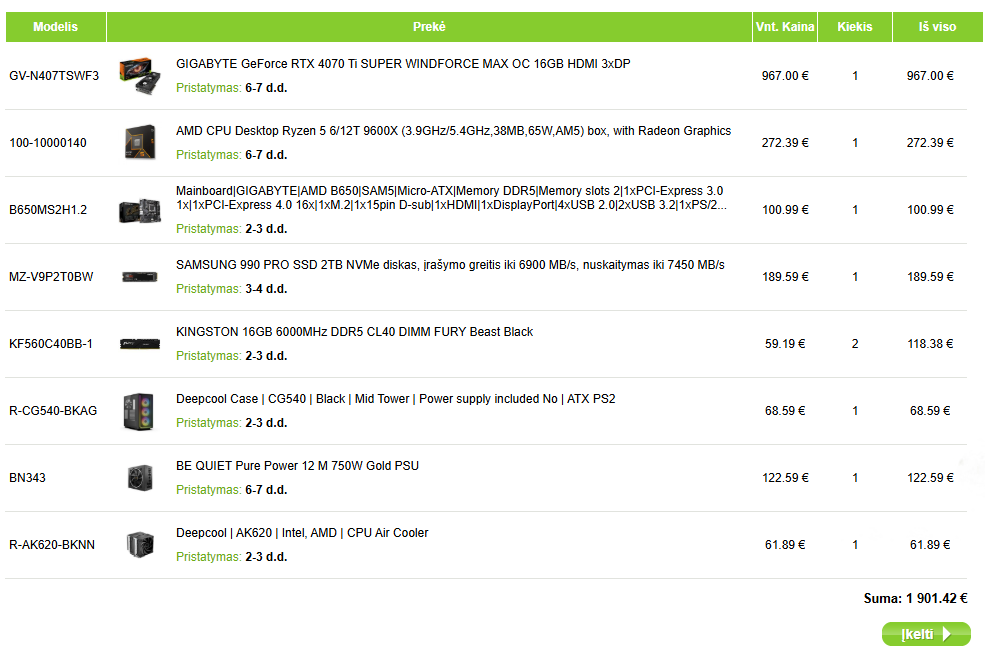Click the 3-4 d.d. delivery time for Samsung SSD
The height and width of the screenshot is (652, 985).
(x=266, y=289)
